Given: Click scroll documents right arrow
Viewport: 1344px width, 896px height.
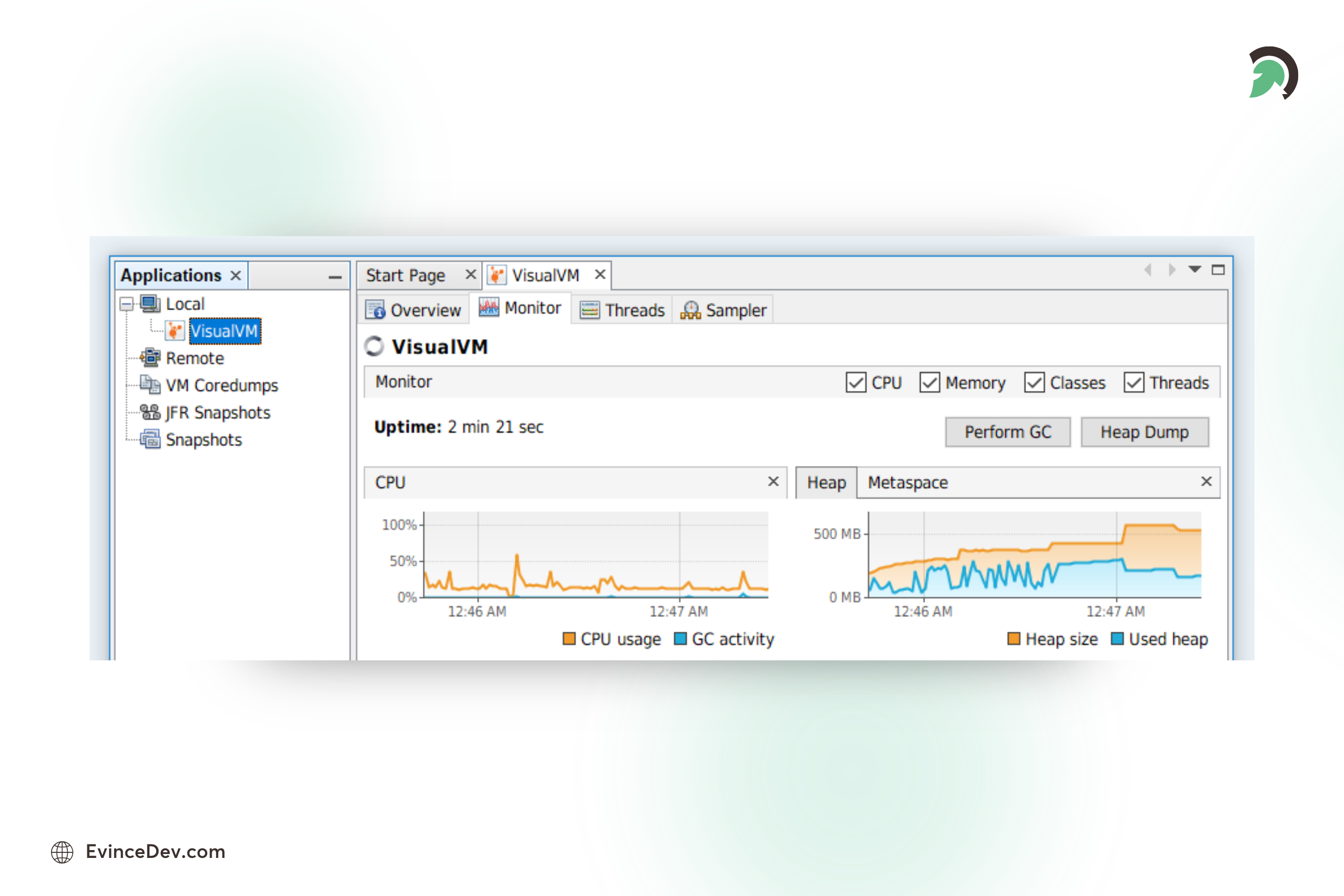Looking at the screenshot, I should point(1172,270).
